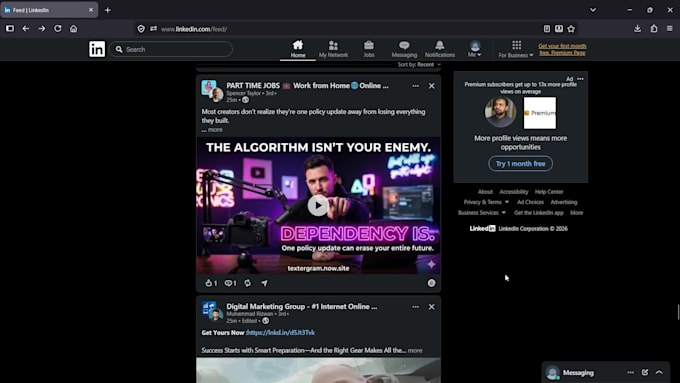Click Get the LinkedIn app link
The height and width of the screenshot is (383, 680).
(x=539, y=213)
